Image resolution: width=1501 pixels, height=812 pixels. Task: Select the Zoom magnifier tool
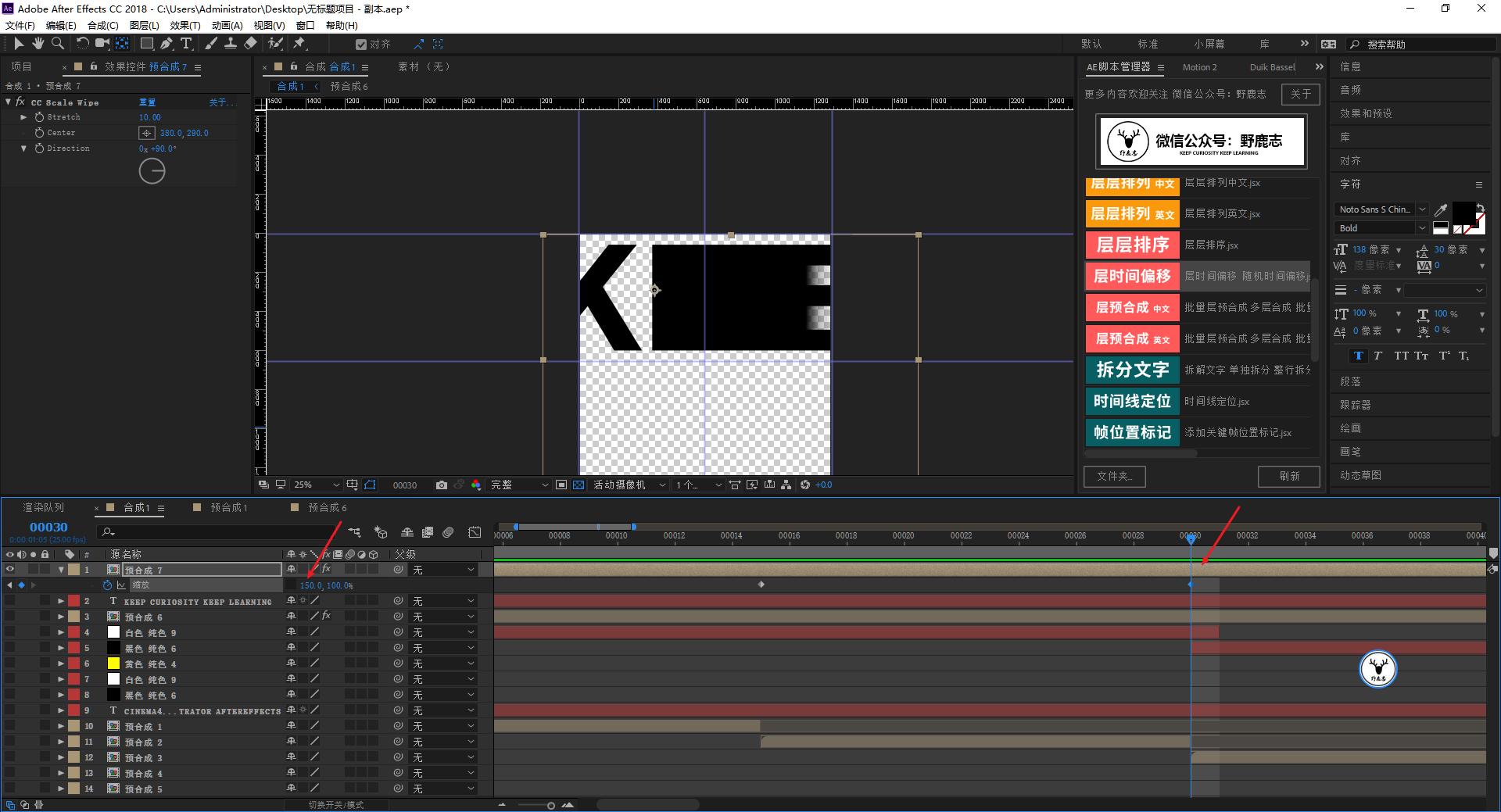[57, 44]
